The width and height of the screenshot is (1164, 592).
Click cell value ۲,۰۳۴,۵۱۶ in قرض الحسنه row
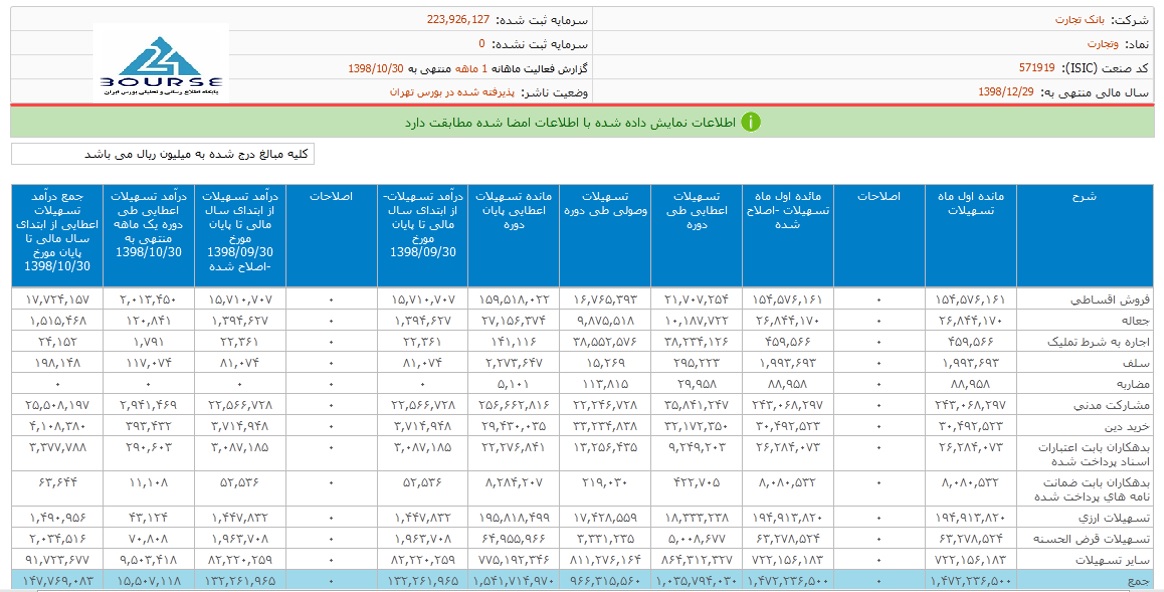[x=57, y=539]
